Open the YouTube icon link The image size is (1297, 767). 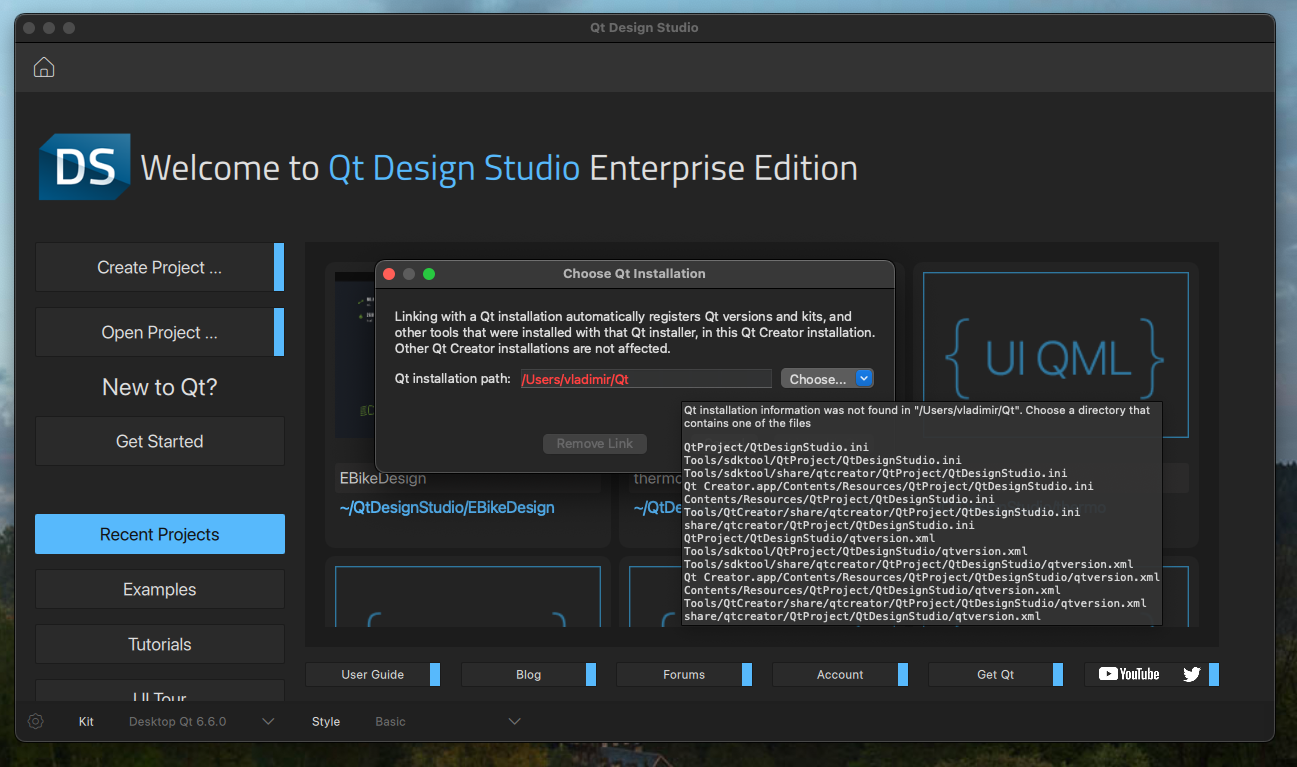(1129, 674)
